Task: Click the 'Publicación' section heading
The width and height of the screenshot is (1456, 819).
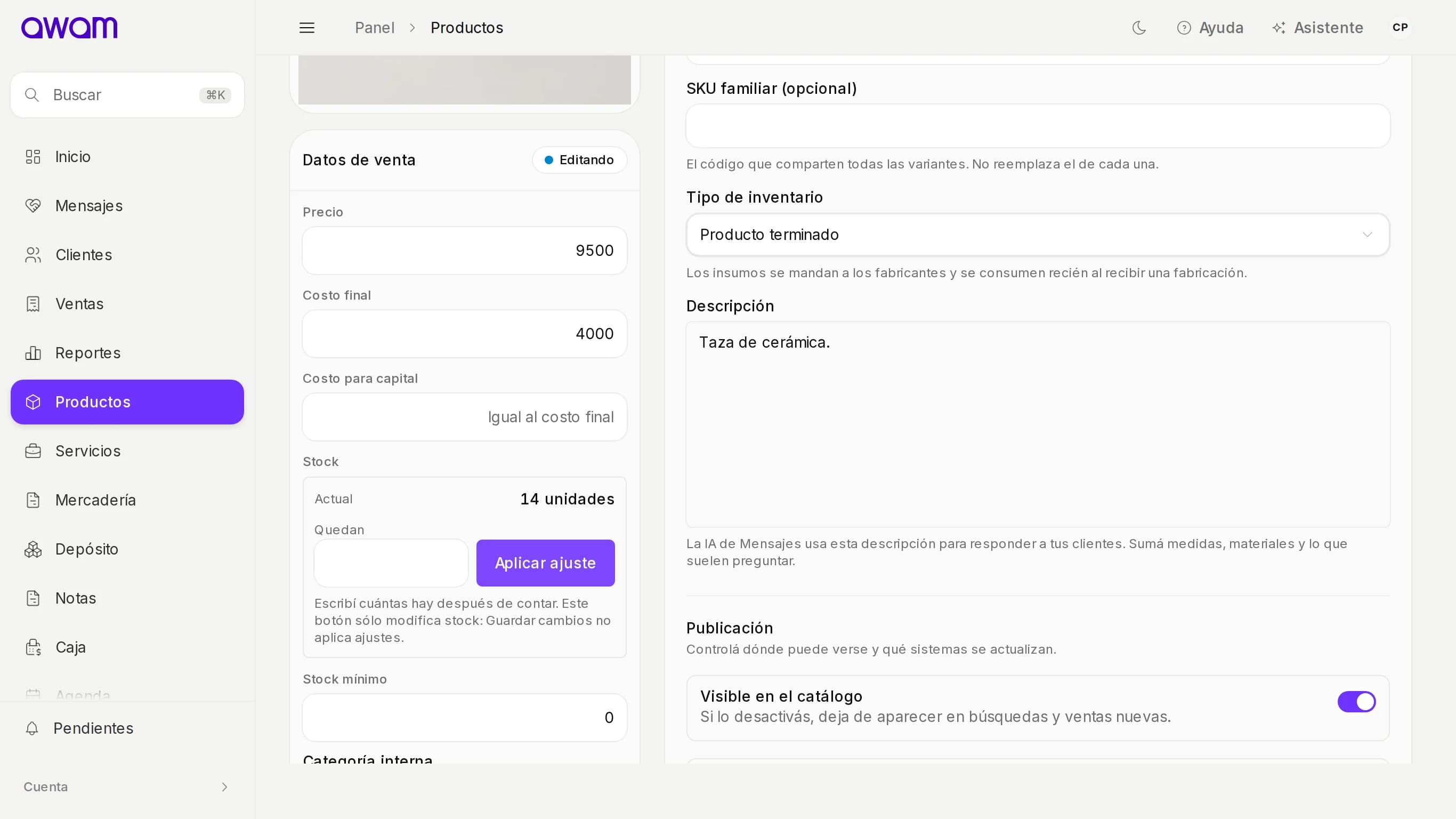Action: 730,629
